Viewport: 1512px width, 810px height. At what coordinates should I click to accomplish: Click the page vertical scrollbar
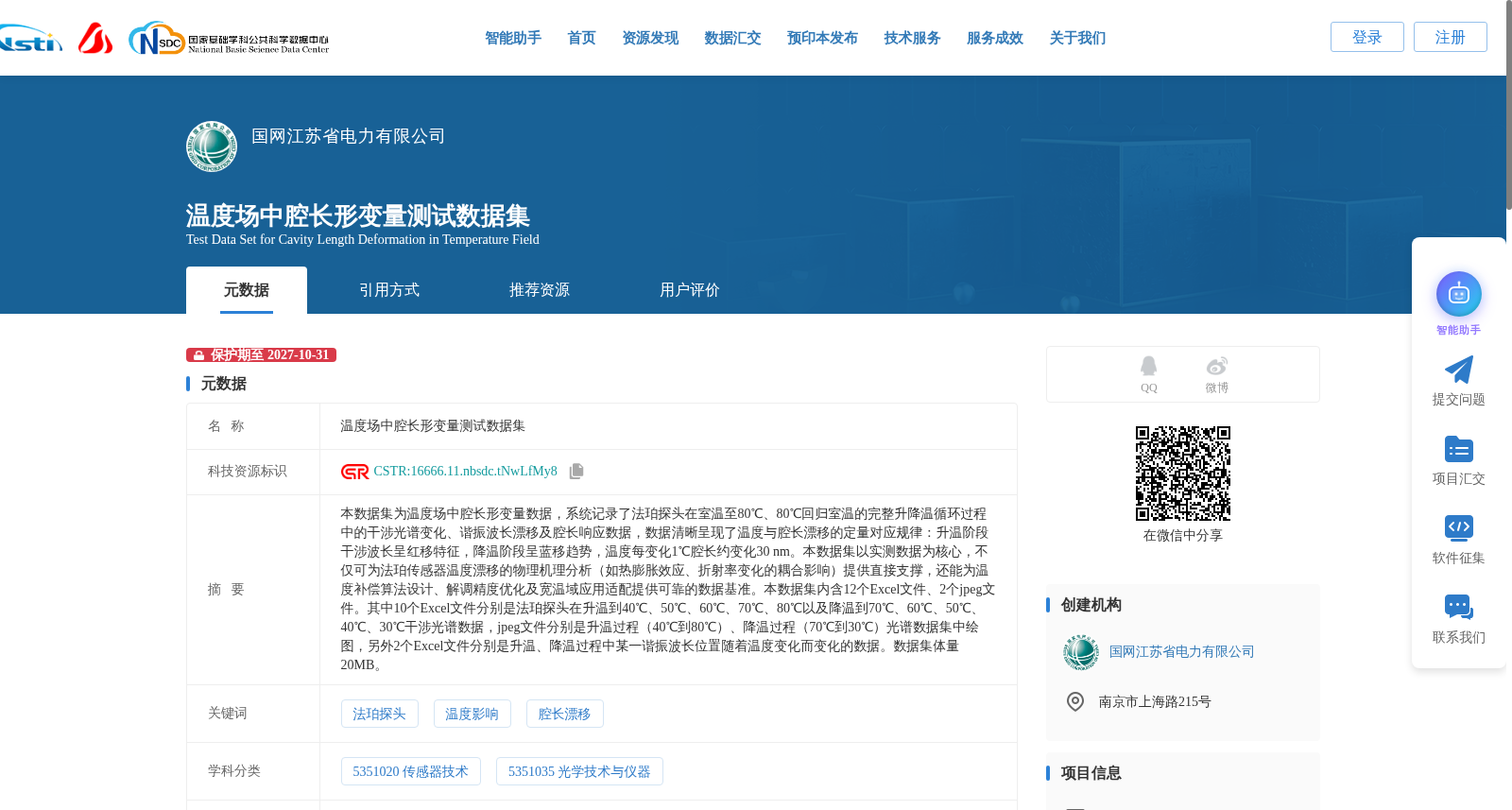pyautogui.click(x=1508, y=104)
